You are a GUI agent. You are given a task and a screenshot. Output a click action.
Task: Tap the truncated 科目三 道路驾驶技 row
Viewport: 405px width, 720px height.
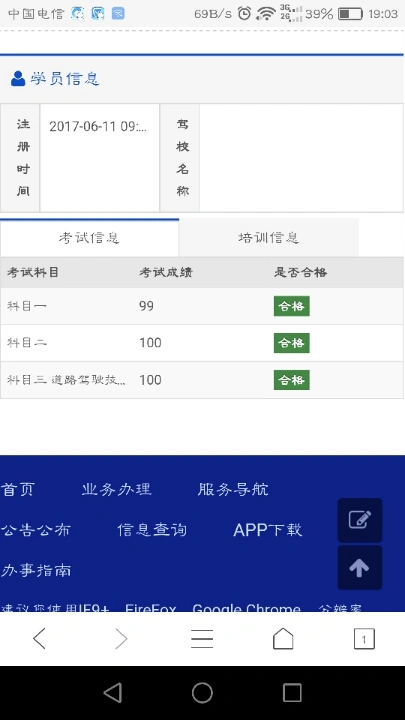point(202,380)
